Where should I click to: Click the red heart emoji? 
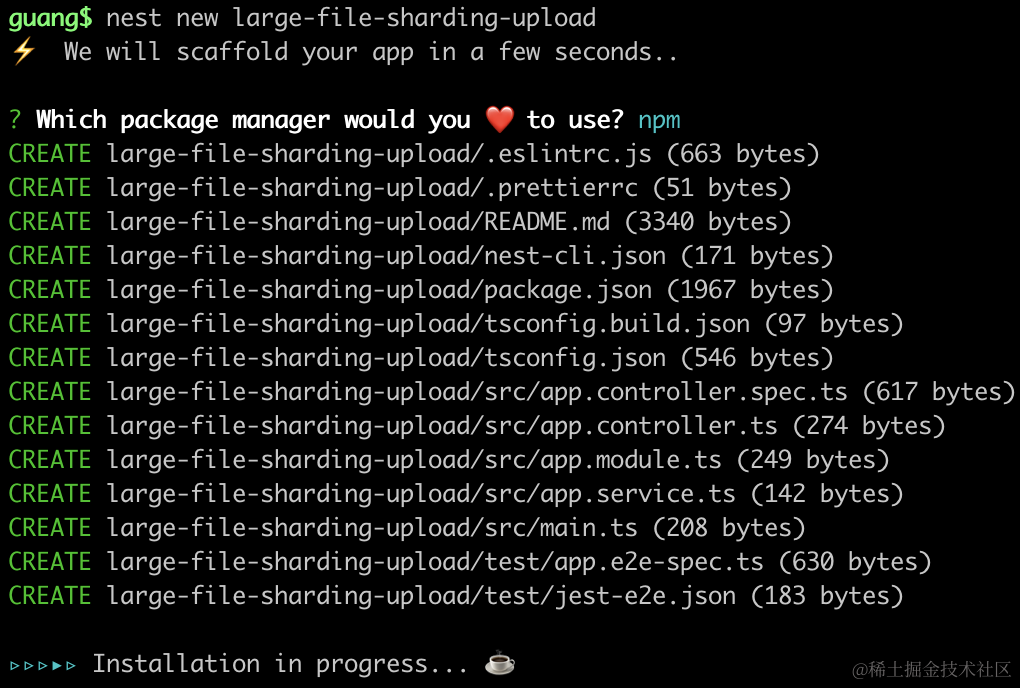coord(499,120)
